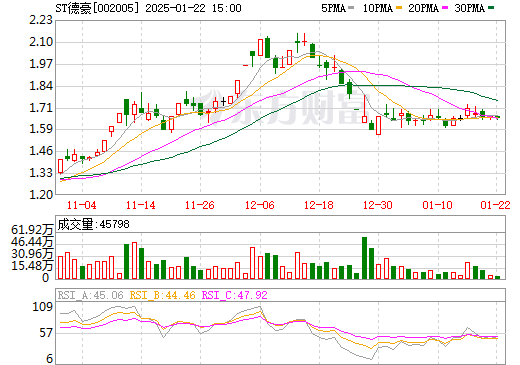This screenshot has height=365, width=520.
Task: Click the RSI_C:47.92 indicator label
Action: coord(235,295)
